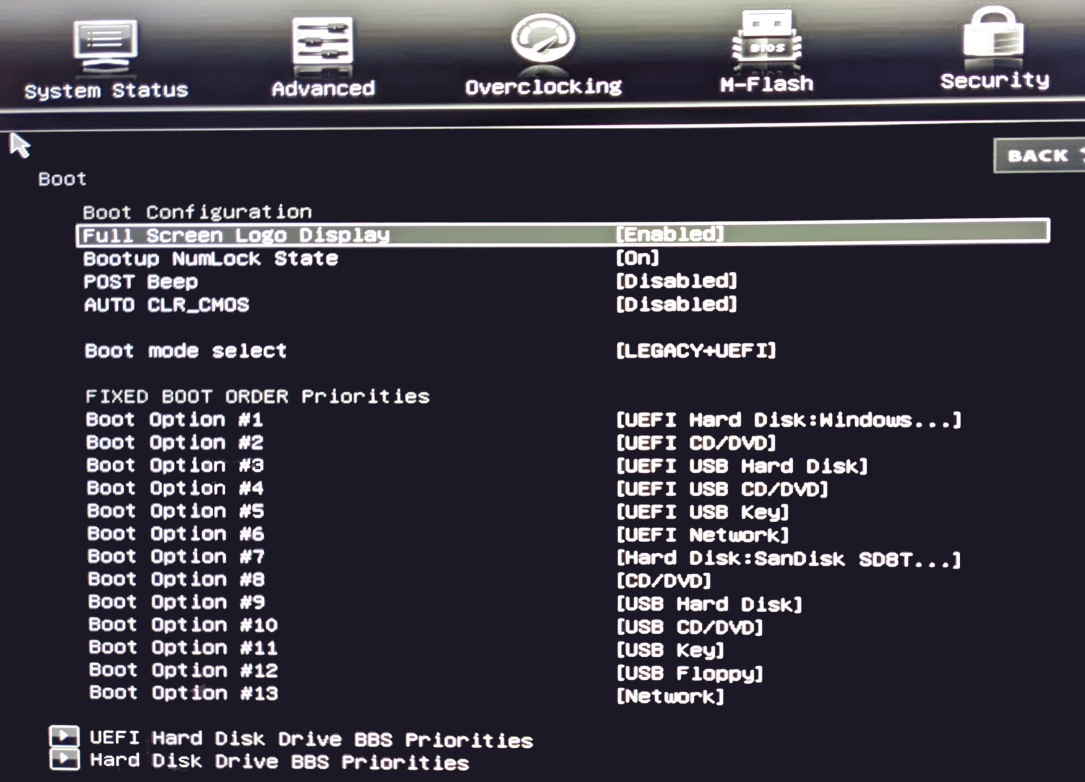
Task: Select the POST Beep label
Action: [141, 282]
